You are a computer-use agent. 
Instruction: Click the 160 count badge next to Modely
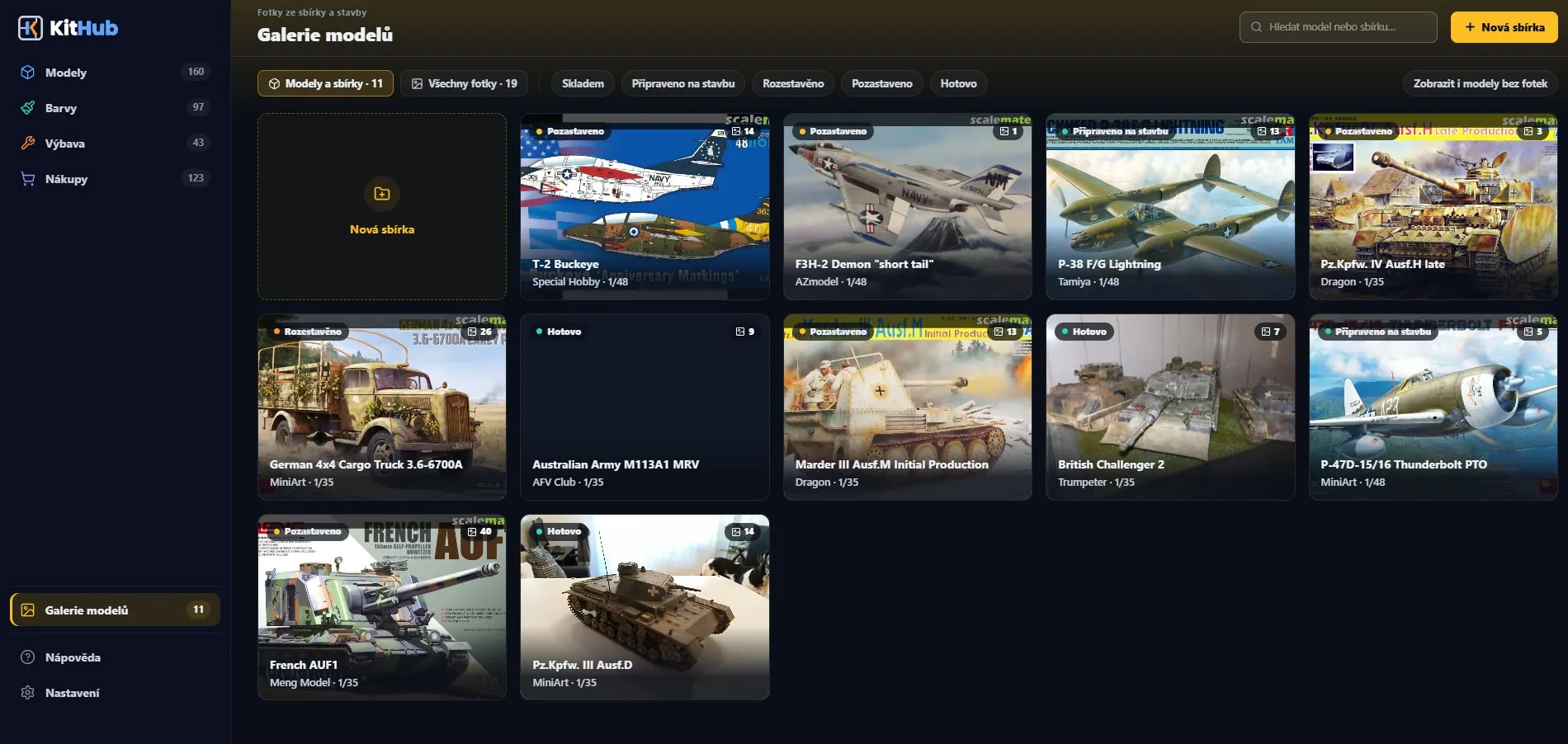pyautogui.click(x=196, y=72)
